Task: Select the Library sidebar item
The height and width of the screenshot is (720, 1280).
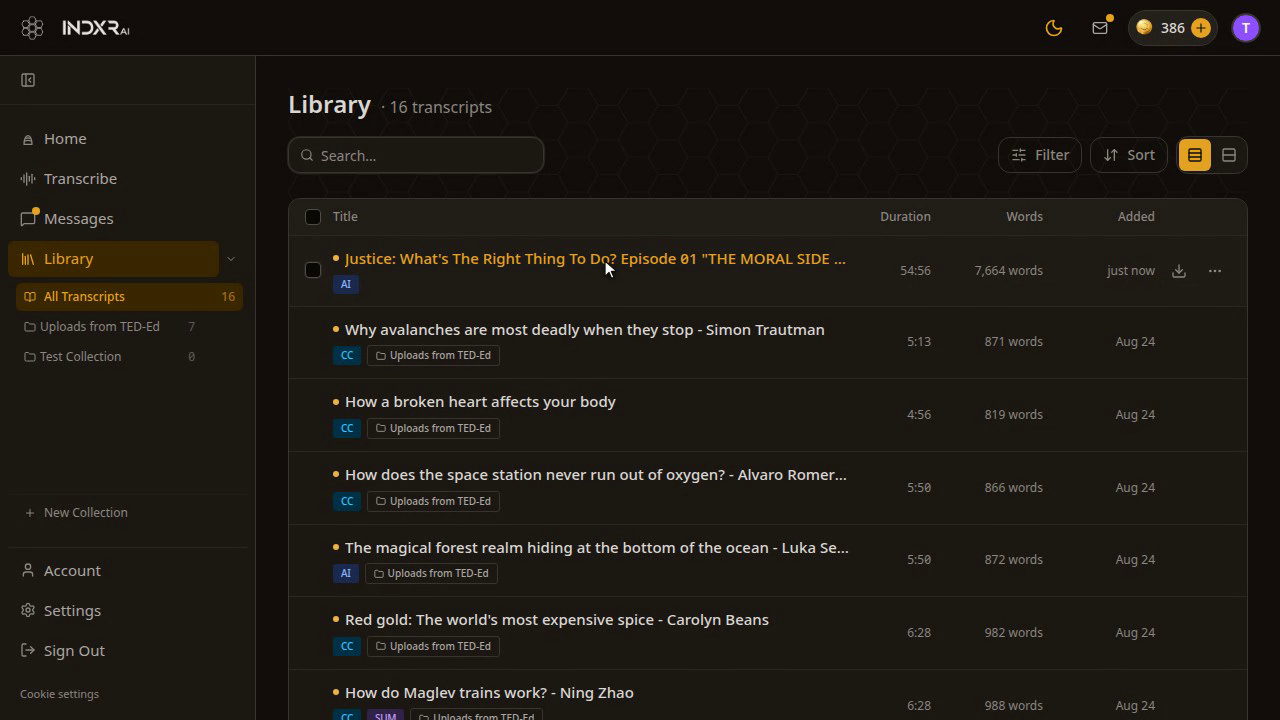Action: pyautogui.click(x=114, y=259)
